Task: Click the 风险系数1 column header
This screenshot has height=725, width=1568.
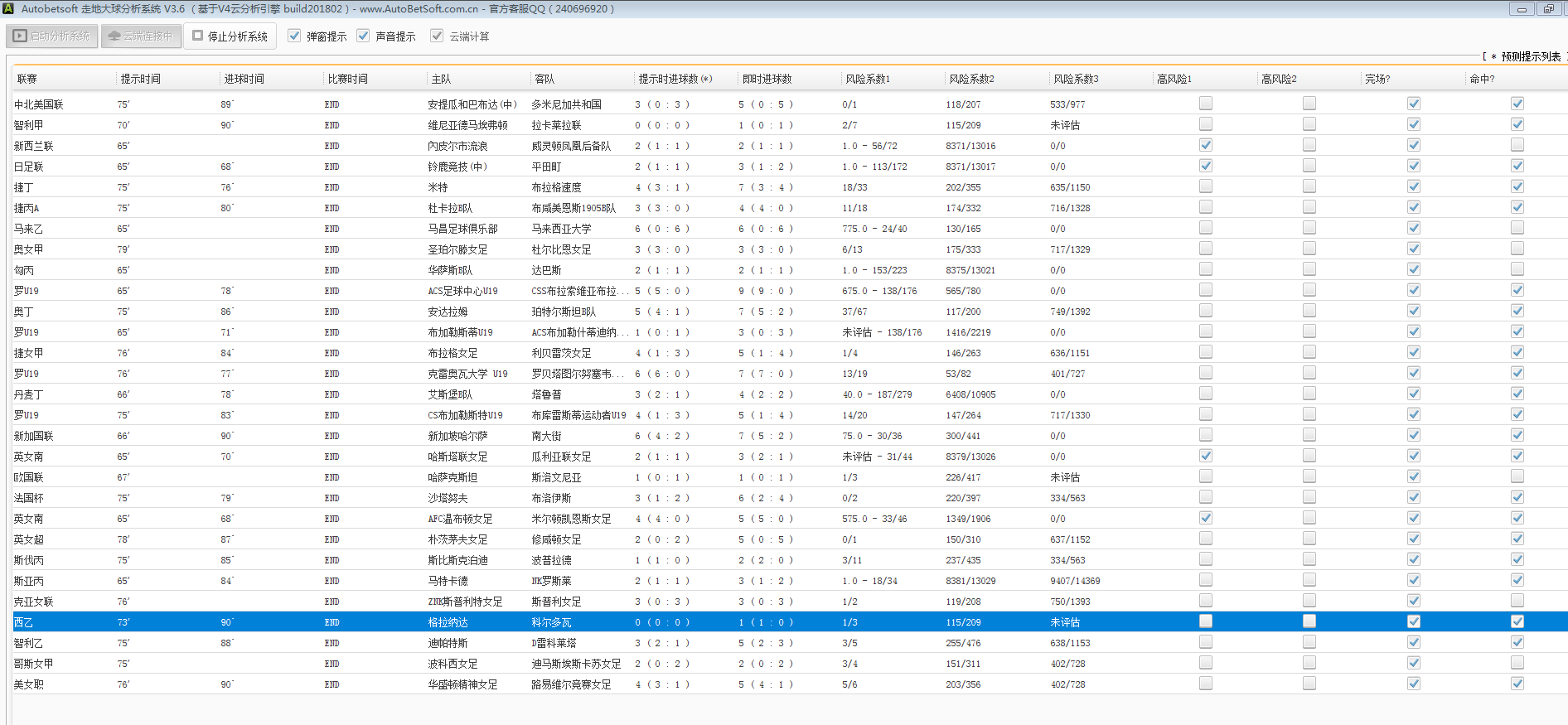Action: (868, 79)
